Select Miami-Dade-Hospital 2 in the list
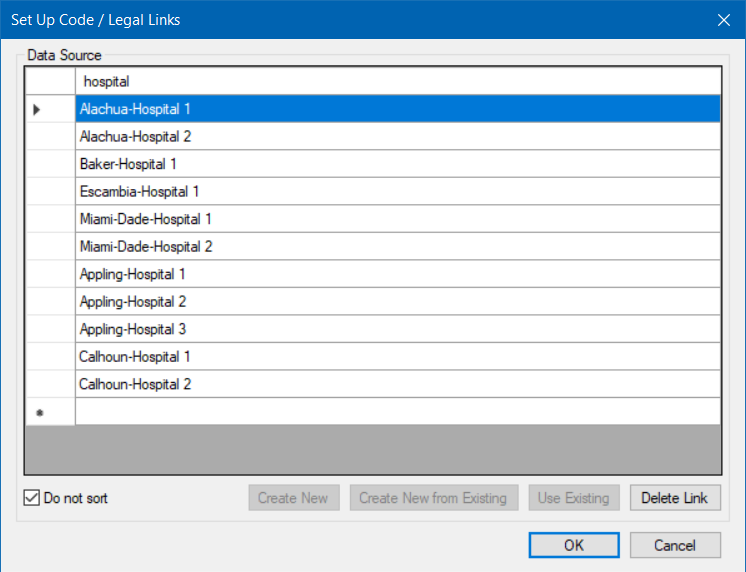The image size is (746, 572). pyautogui.click(x=397, y=246)
